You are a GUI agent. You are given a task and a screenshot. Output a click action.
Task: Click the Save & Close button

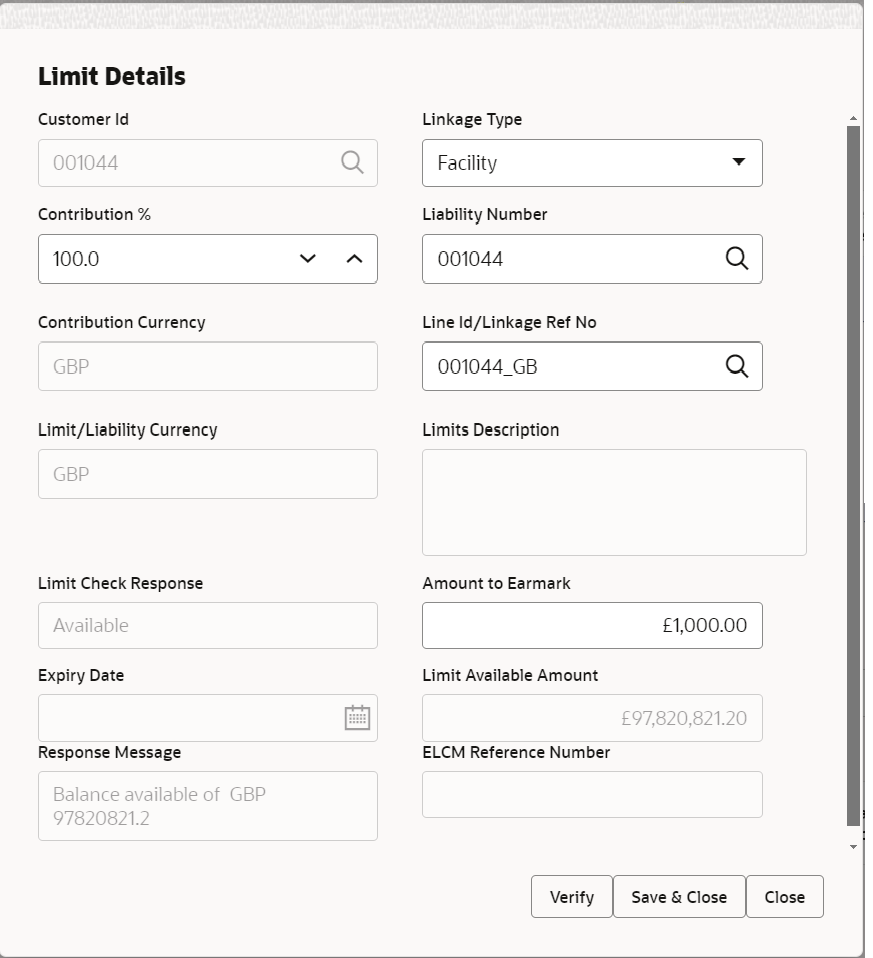coord(679,896)
